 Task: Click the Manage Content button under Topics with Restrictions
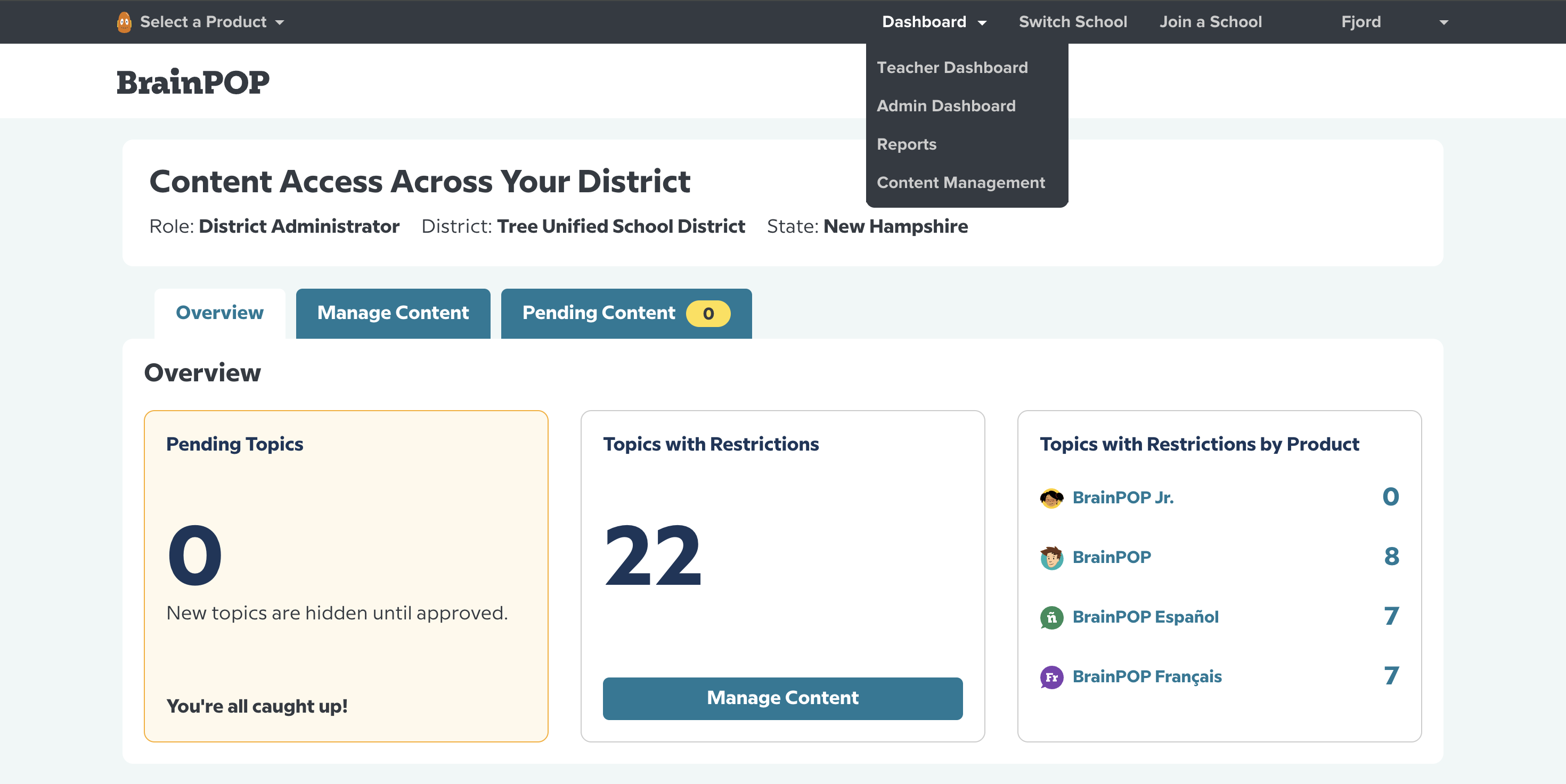(782, 698)
